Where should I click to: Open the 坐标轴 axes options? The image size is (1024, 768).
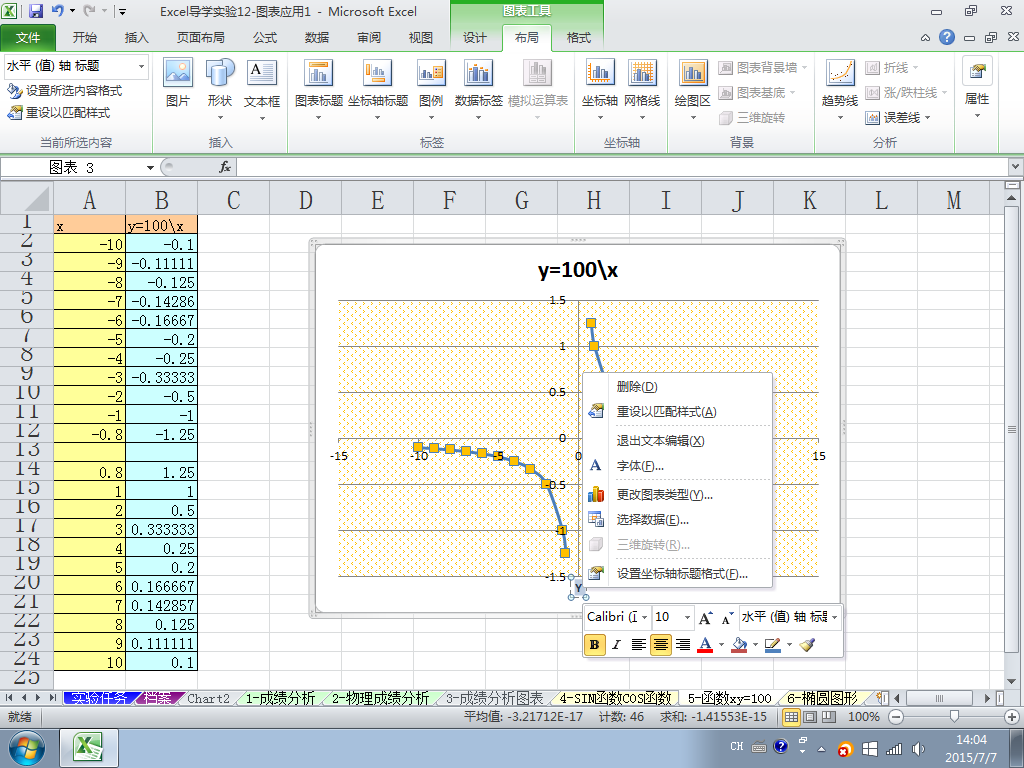coord(600,89)
